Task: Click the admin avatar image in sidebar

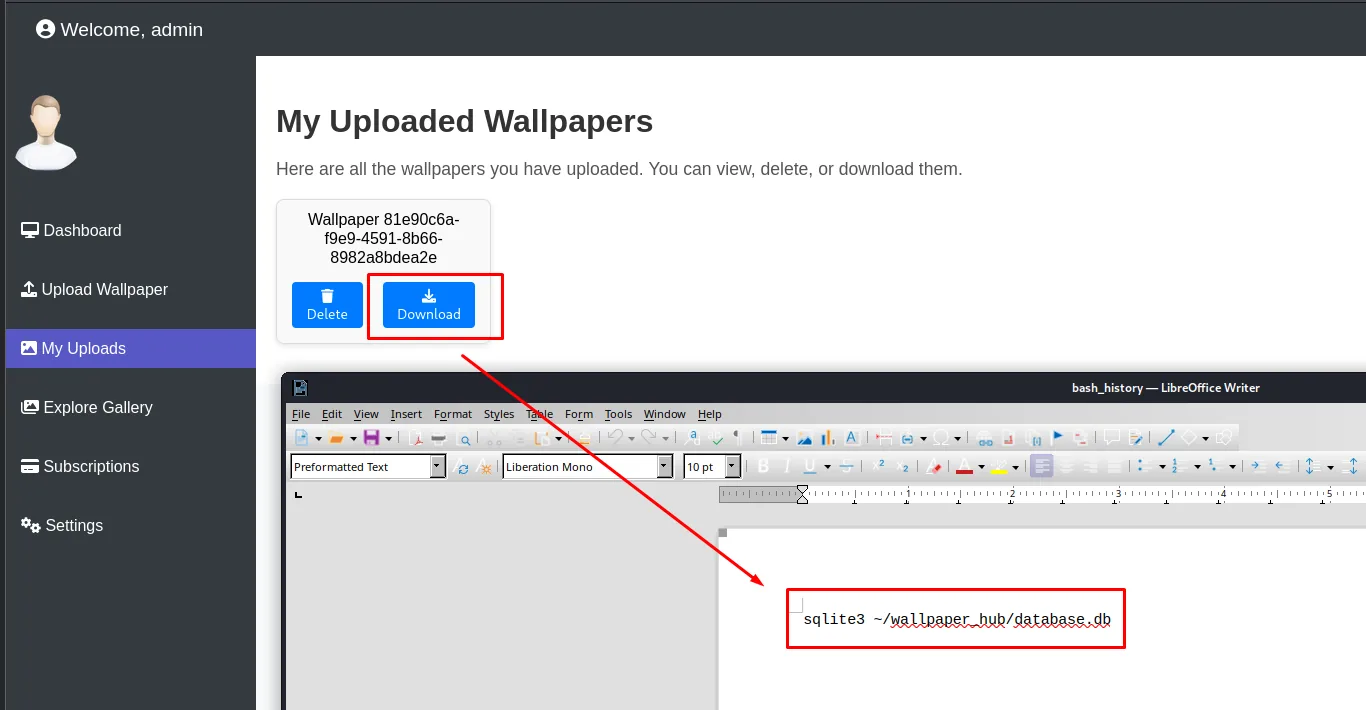Action: [46, 132]
